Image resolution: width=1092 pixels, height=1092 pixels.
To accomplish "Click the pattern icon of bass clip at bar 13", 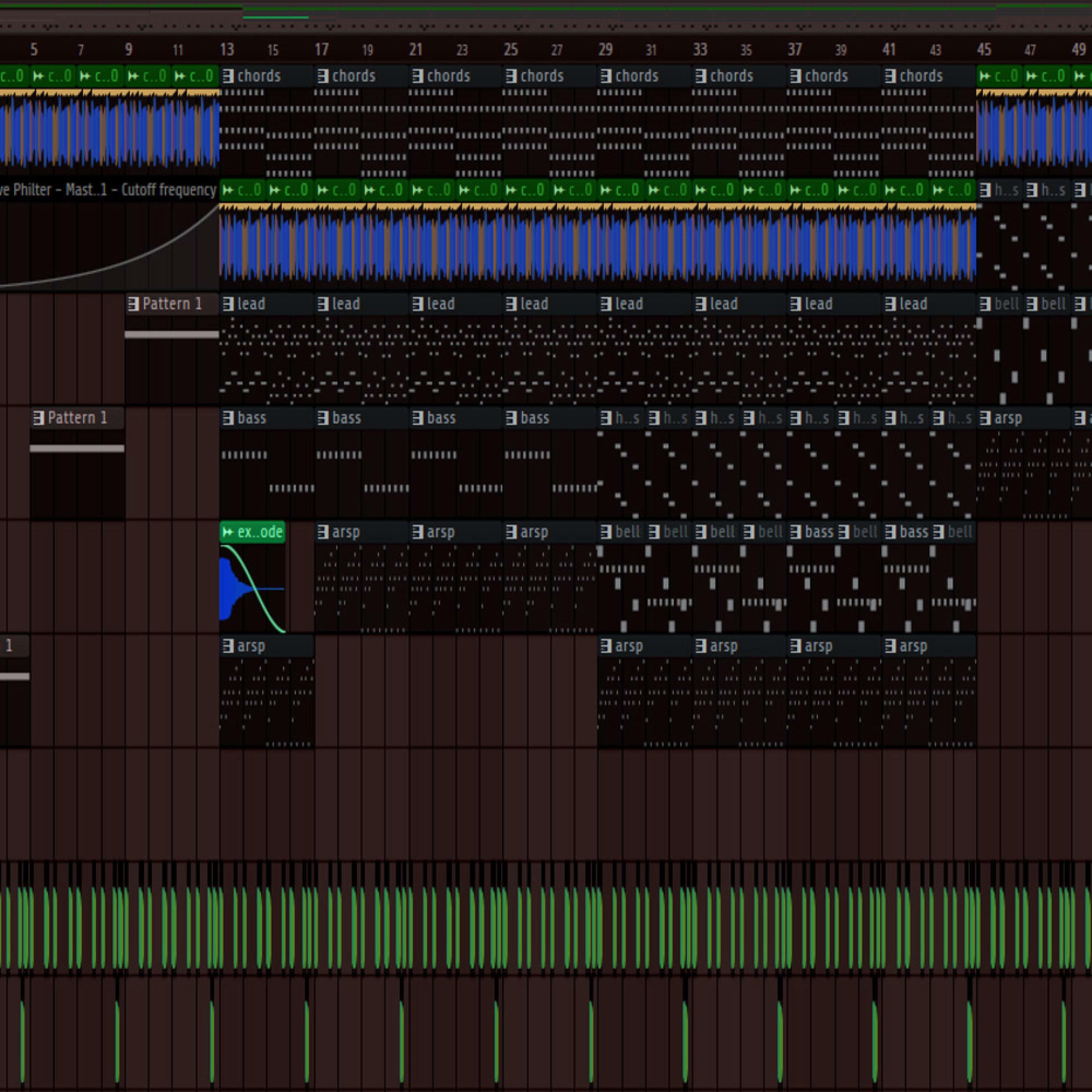I will click(228, 418).
